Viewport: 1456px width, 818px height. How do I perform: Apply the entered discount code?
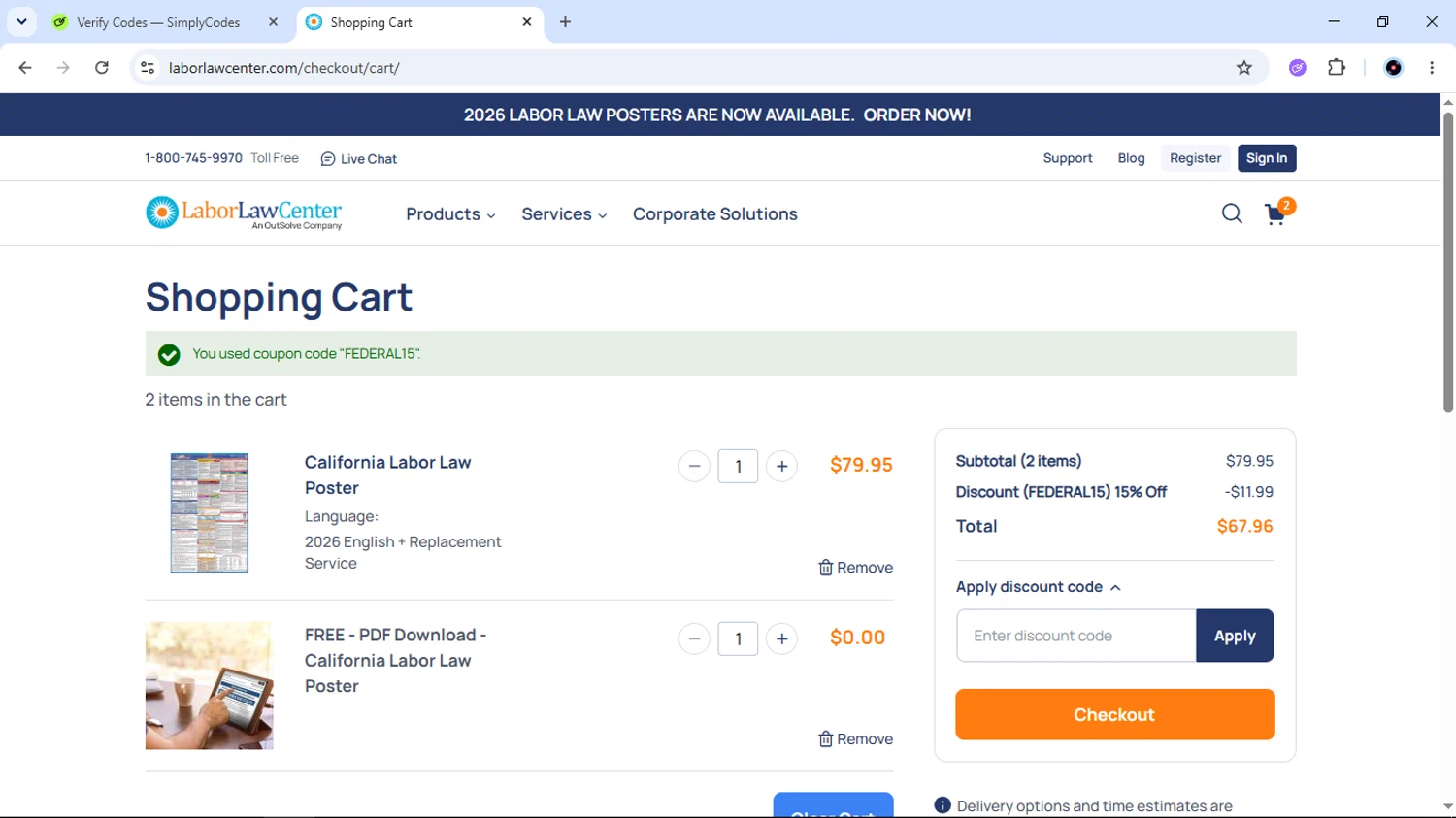(x=1235, y=636)
